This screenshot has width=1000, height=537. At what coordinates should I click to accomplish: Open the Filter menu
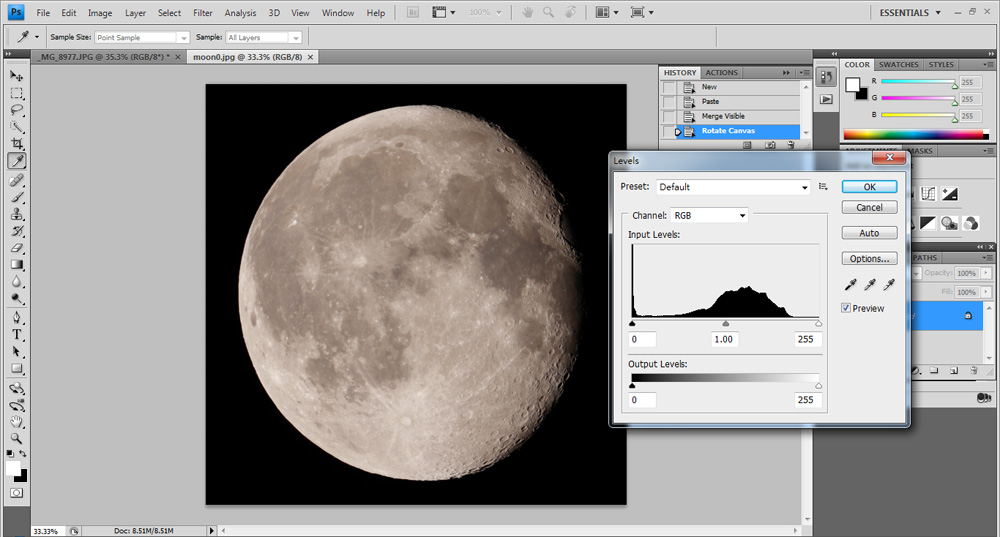203,13
